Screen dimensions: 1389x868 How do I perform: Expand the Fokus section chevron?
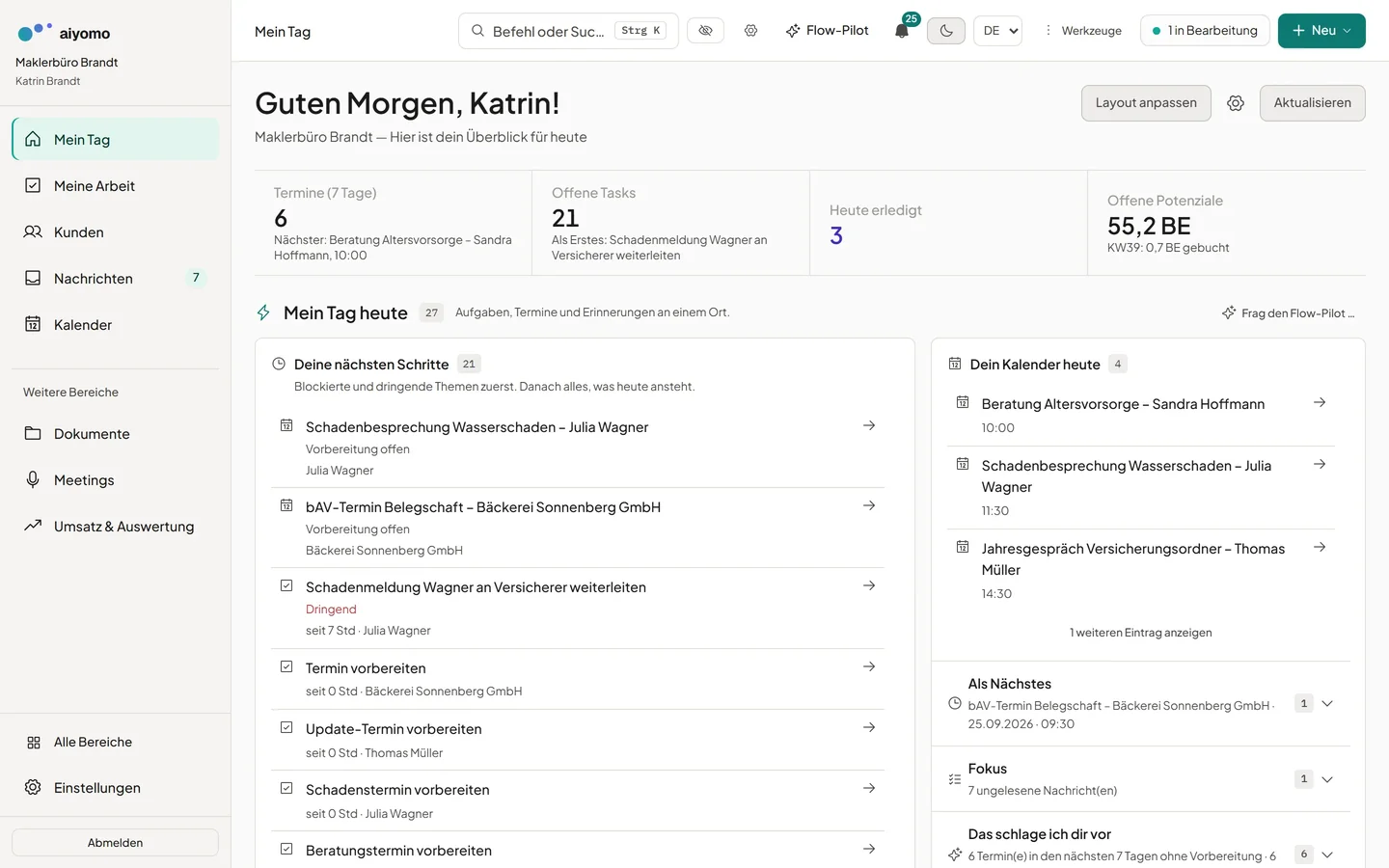point(1327,779)
